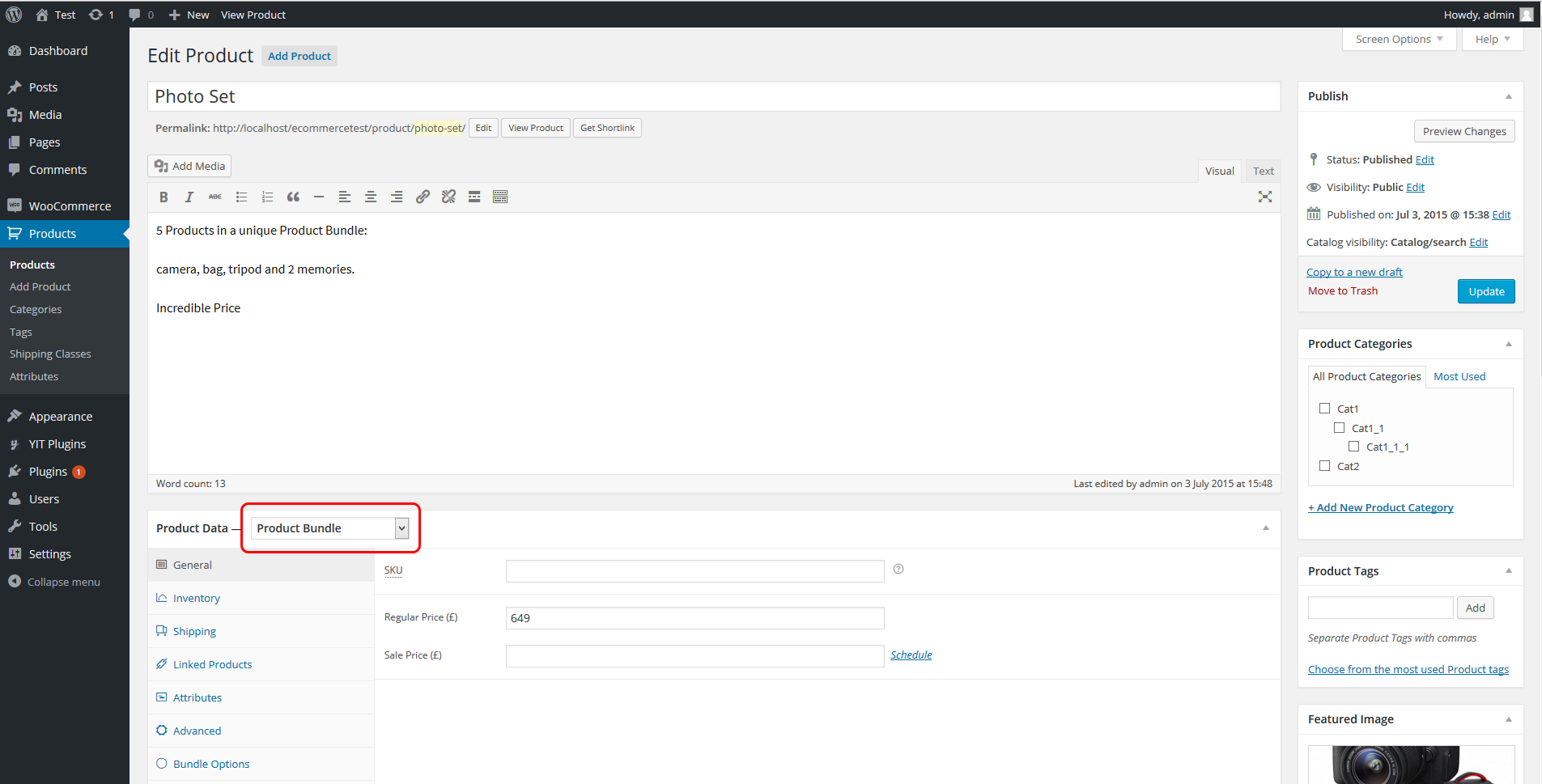
Task: Check the Cat1 category checkbox
Action: [1324, 409]
